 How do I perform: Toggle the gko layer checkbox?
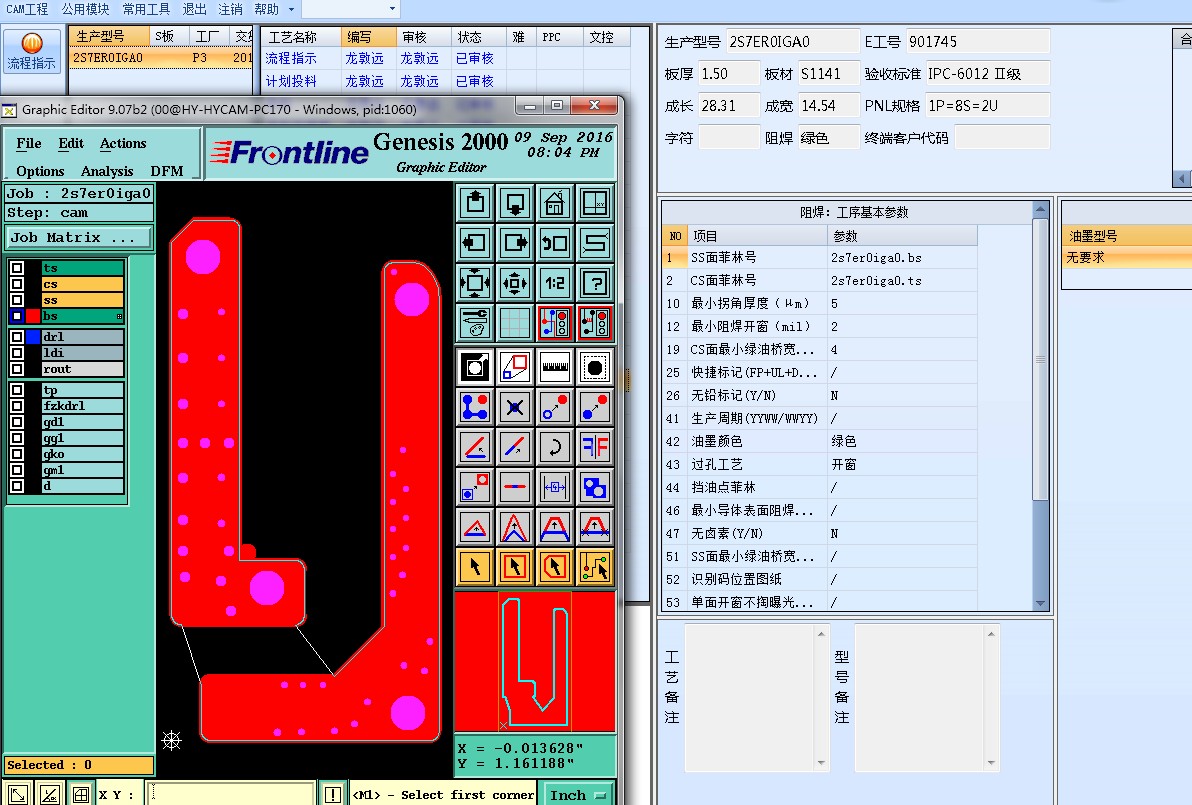pos(17,454)
